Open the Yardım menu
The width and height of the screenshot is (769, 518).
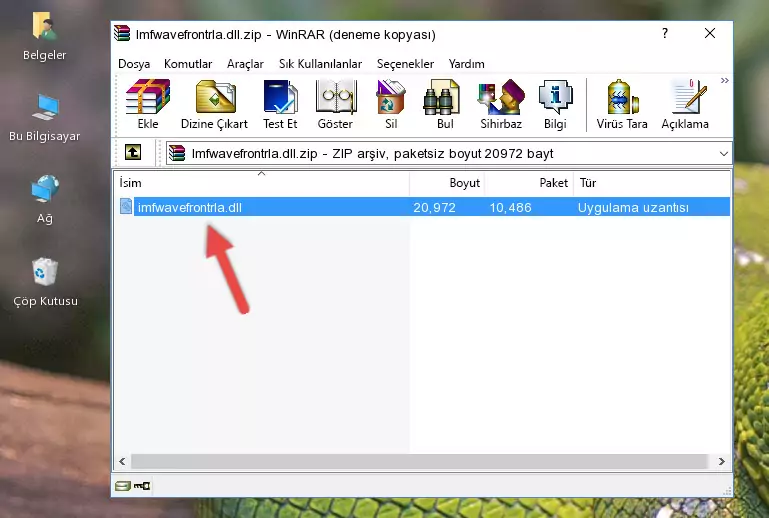coord(466,64)
